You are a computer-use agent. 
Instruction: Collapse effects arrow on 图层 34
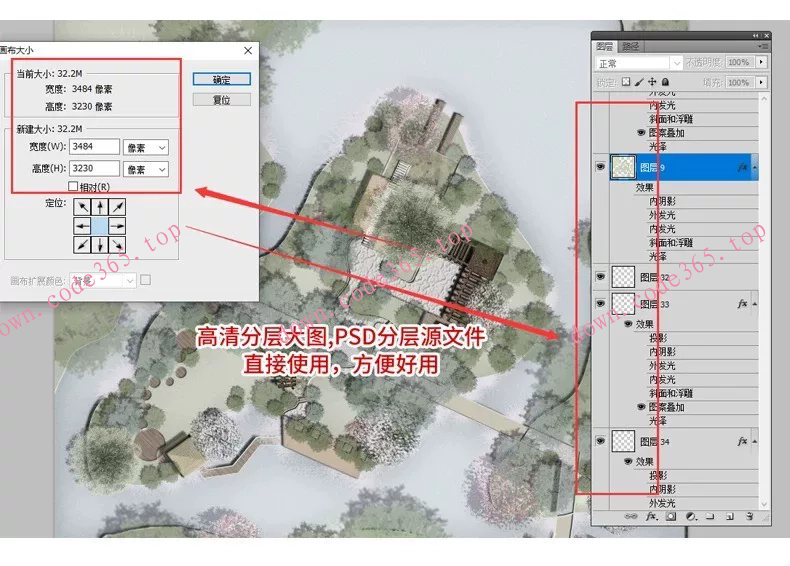pos(755,442)
